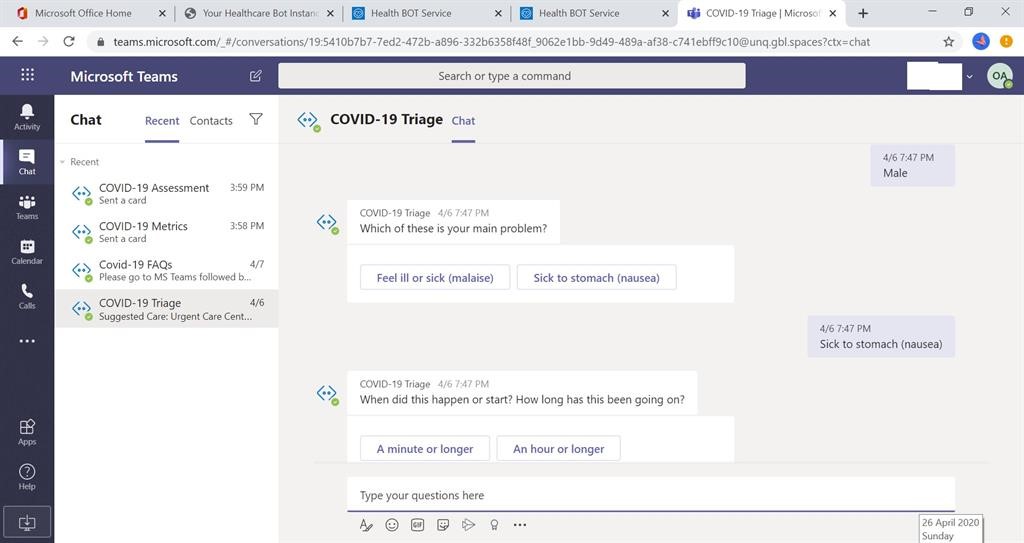Open the Covid-19 FAQs chat
Image resolution: width=1024 pixels, height=543 pixels.
click(x=167, y=271)
